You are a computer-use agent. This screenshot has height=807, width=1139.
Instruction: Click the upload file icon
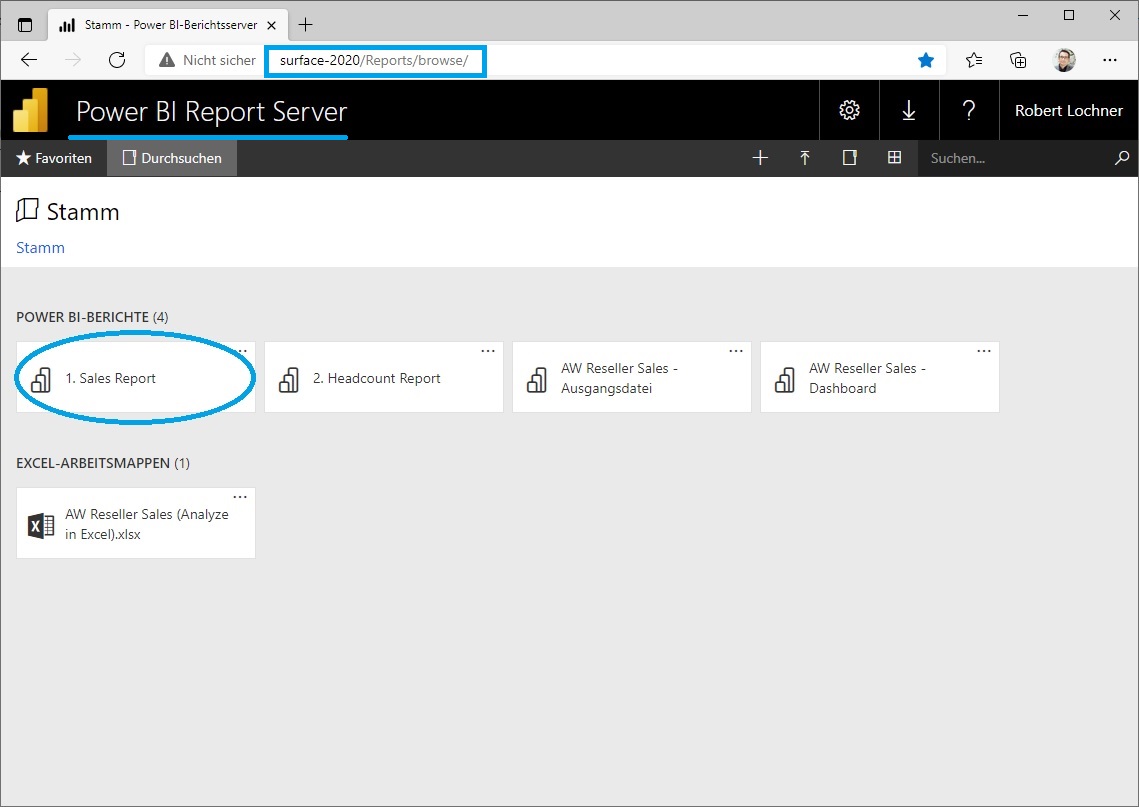[805, 158]
